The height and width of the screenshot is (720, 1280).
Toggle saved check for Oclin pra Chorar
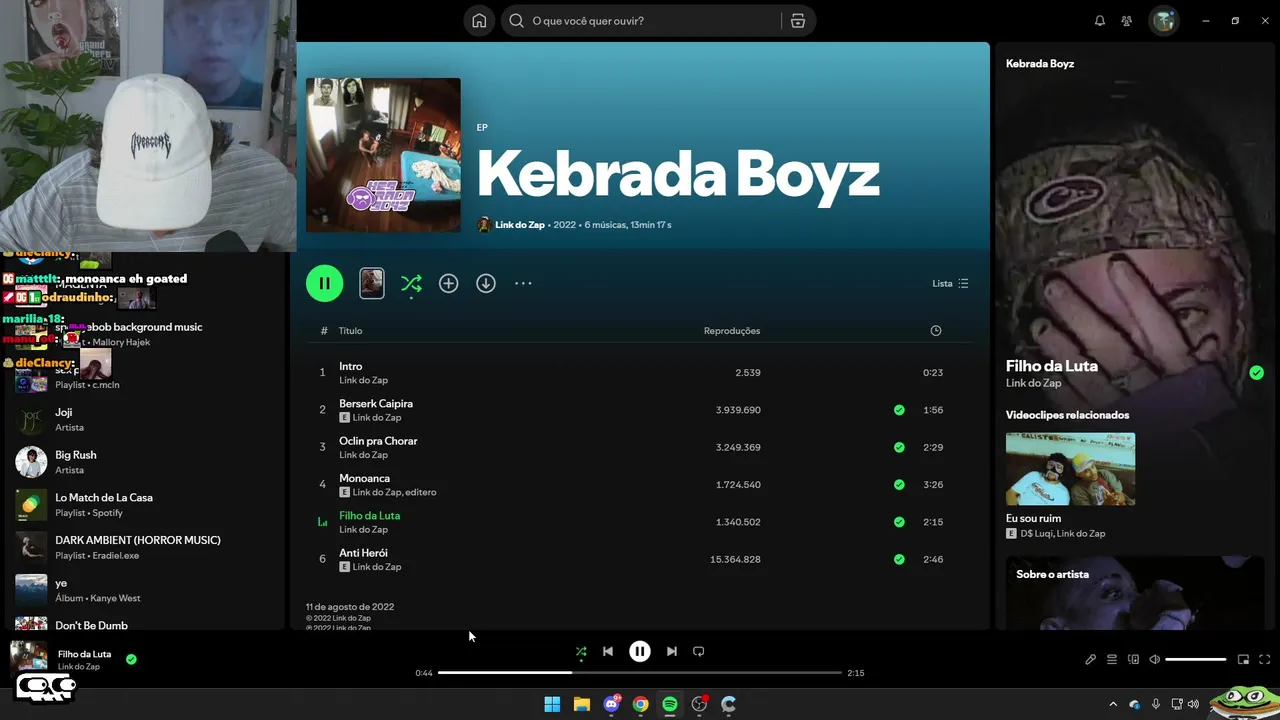click(899, 447)
